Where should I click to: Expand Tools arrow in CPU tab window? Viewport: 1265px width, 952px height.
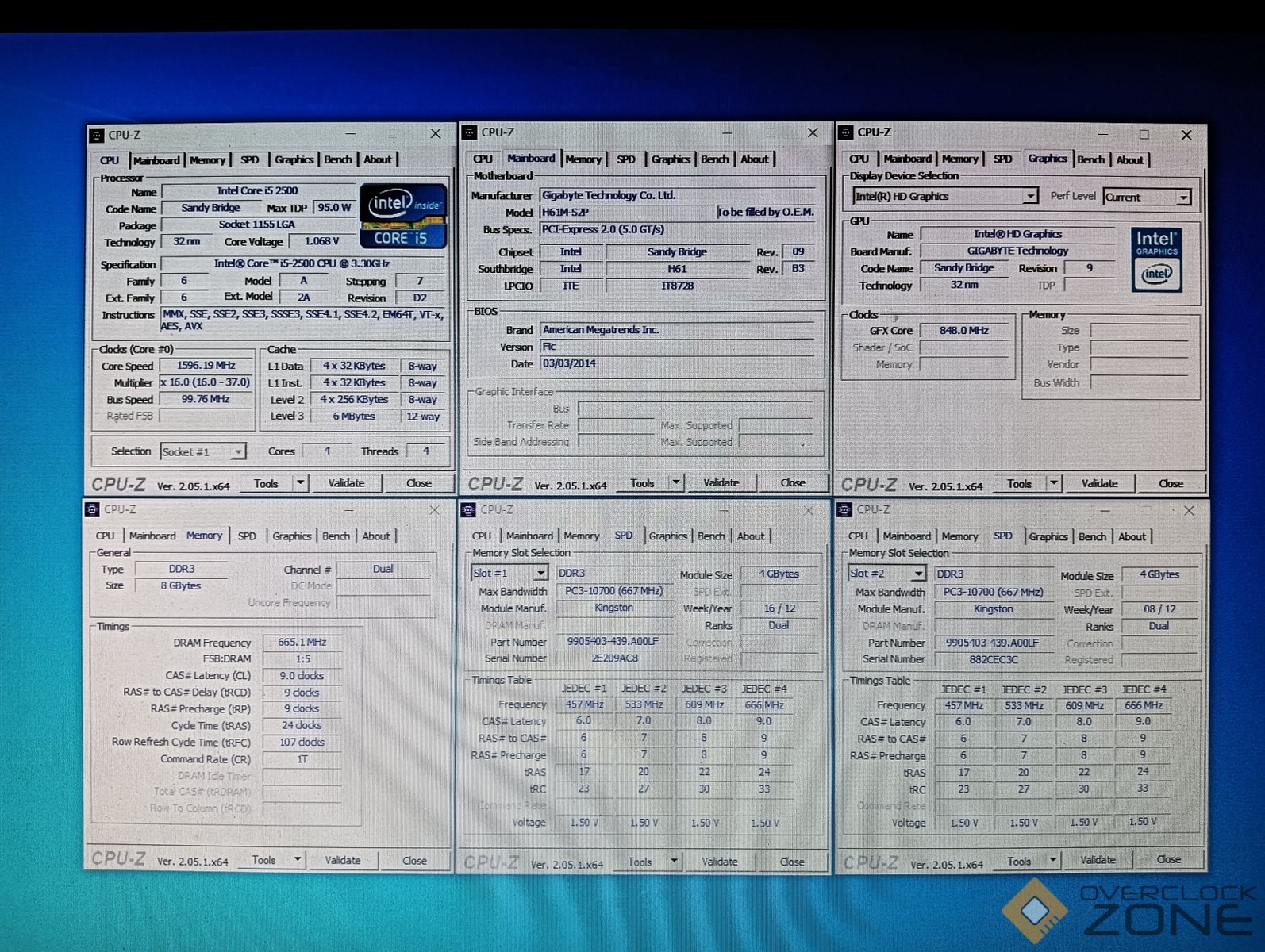[300, 482]
